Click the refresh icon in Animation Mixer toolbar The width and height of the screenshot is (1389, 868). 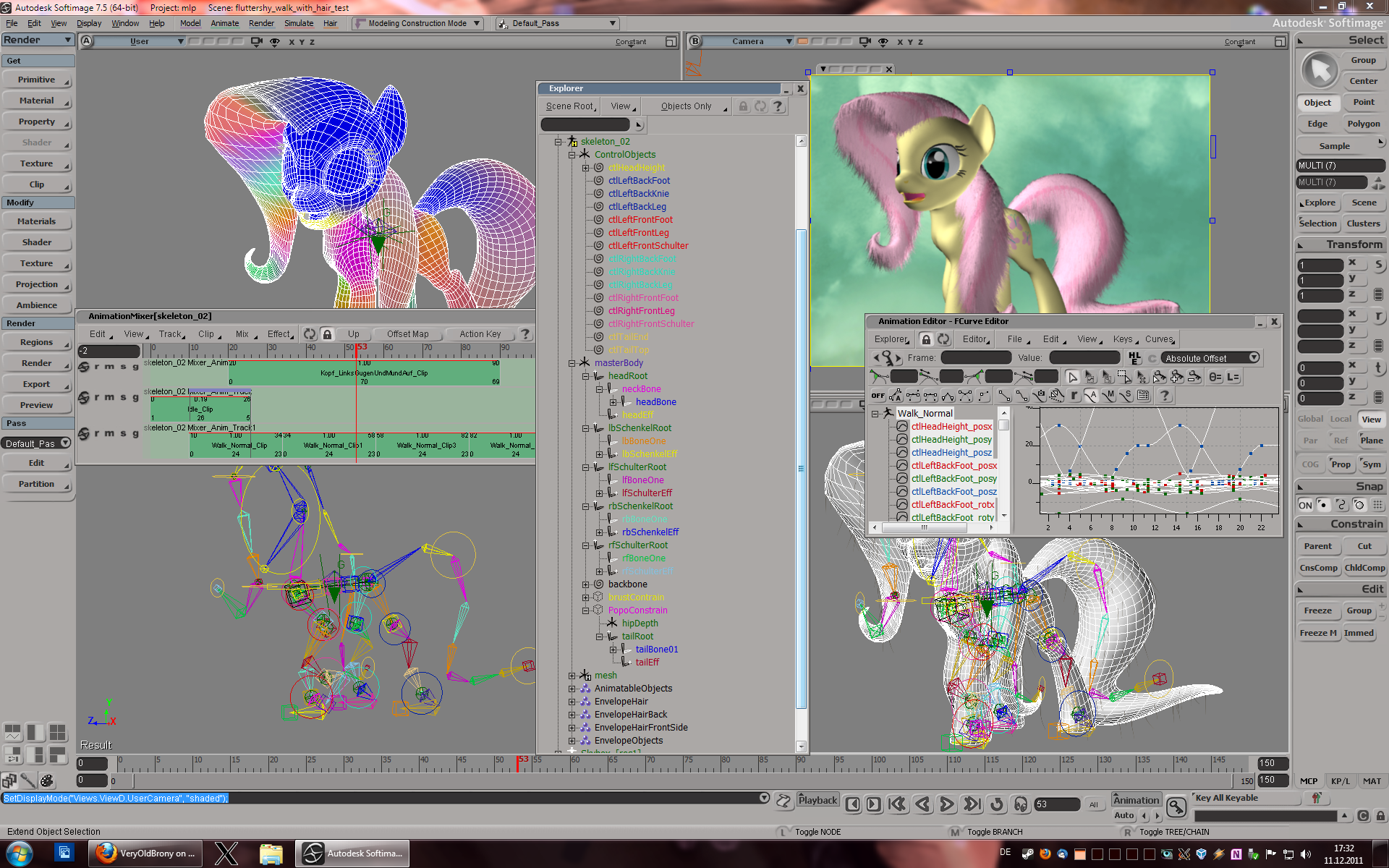pyautogui.click(x=310, y=334)
